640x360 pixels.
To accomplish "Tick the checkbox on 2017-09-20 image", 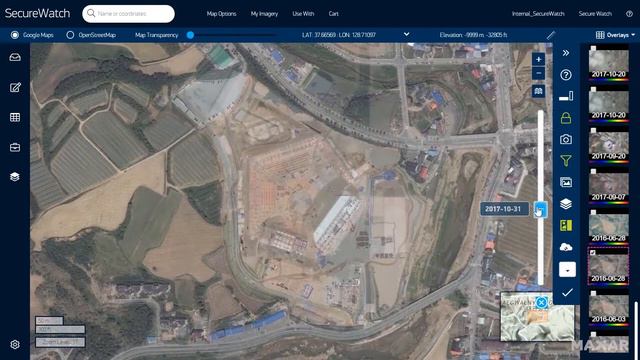I will [593, 130].
